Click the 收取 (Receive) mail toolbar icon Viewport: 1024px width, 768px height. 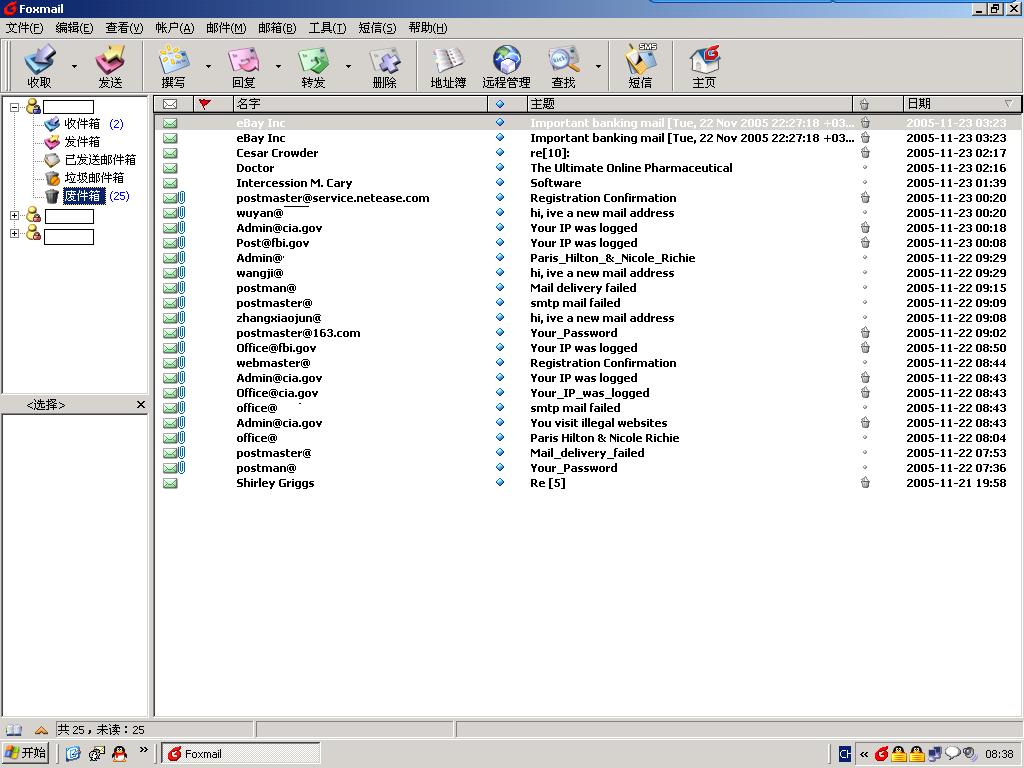[x=40, y=66]
